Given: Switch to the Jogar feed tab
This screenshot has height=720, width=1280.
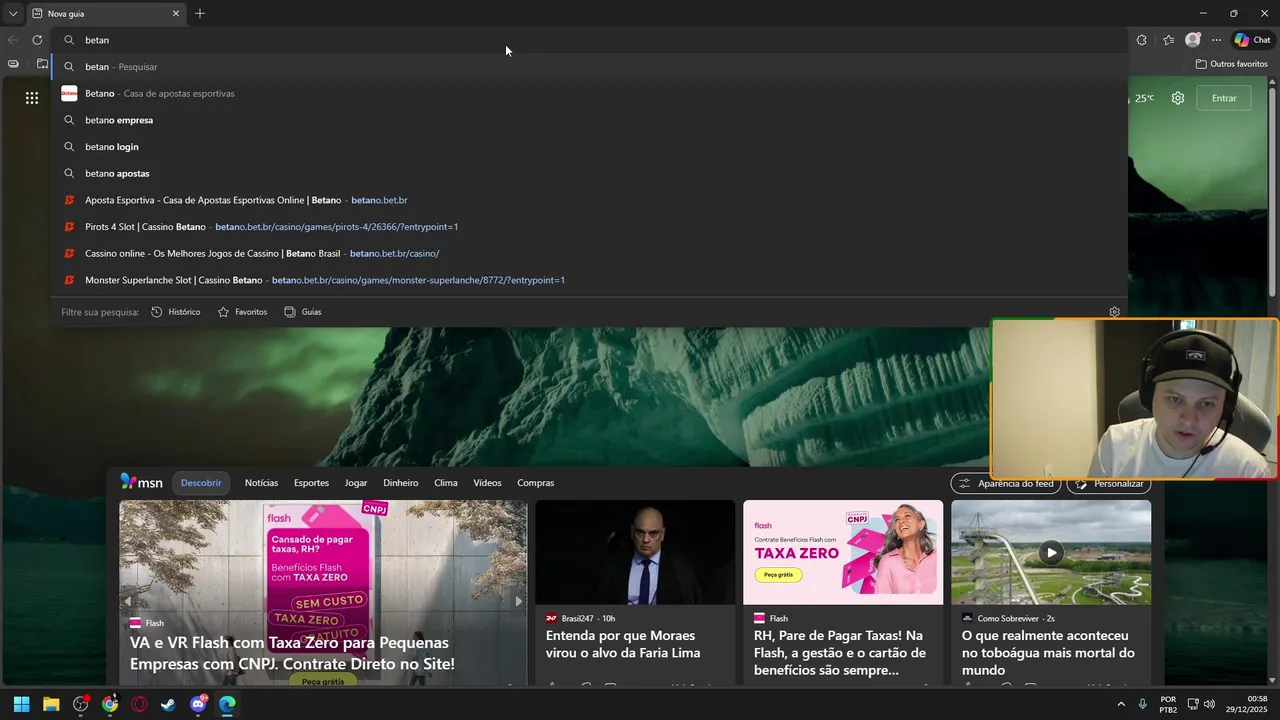Looking at the screenshot, I should click(x=356, y=483).
